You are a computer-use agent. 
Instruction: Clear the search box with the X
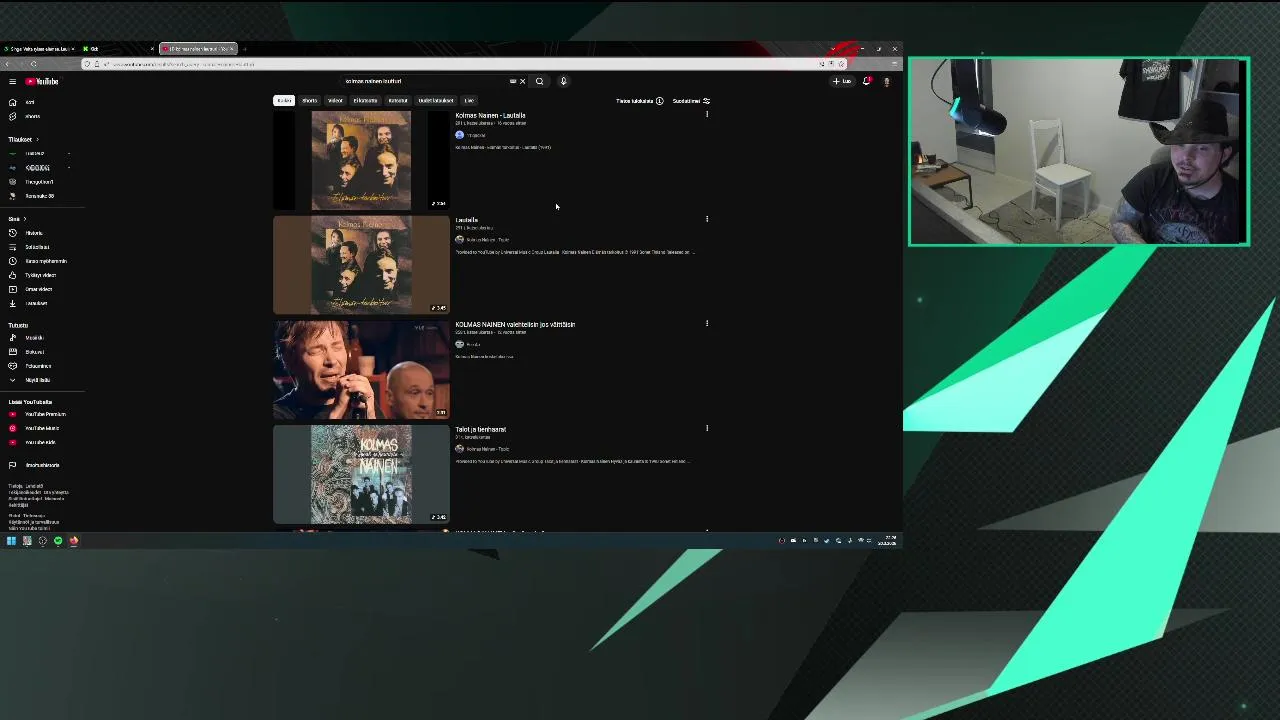coord(522,81)
